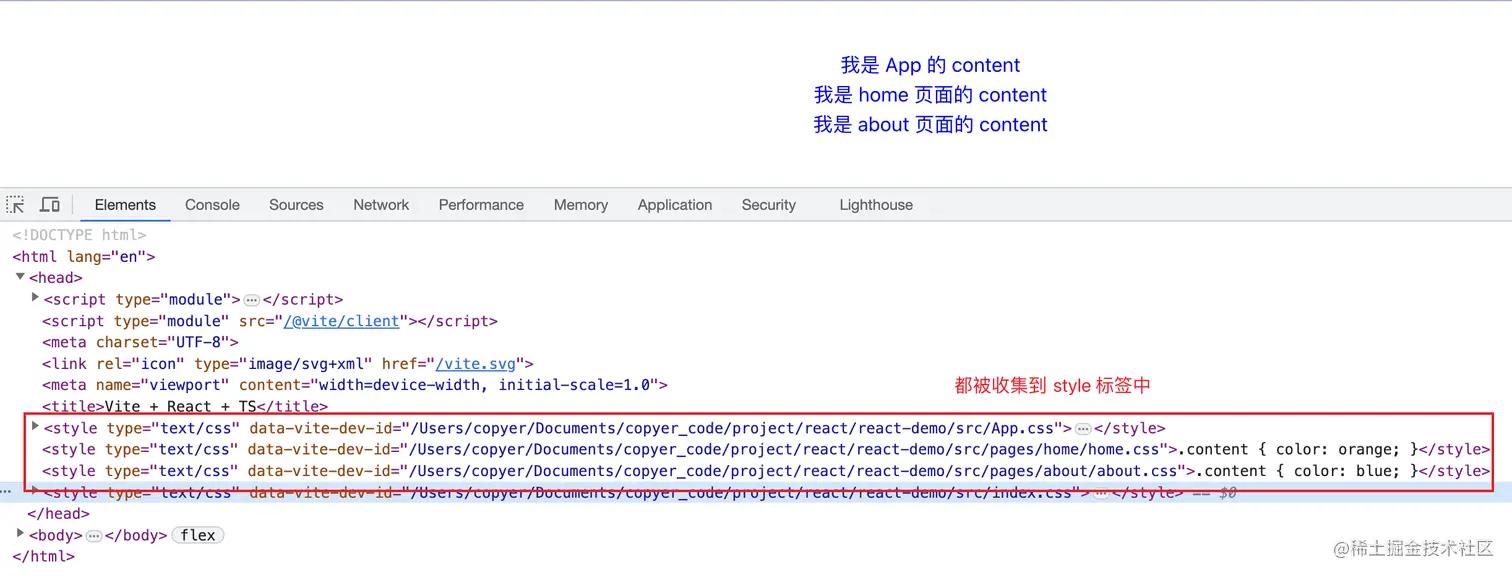Open the /@vite/client script link
This screenshot has width=1512, height=577.
click(x=344, y=321)
